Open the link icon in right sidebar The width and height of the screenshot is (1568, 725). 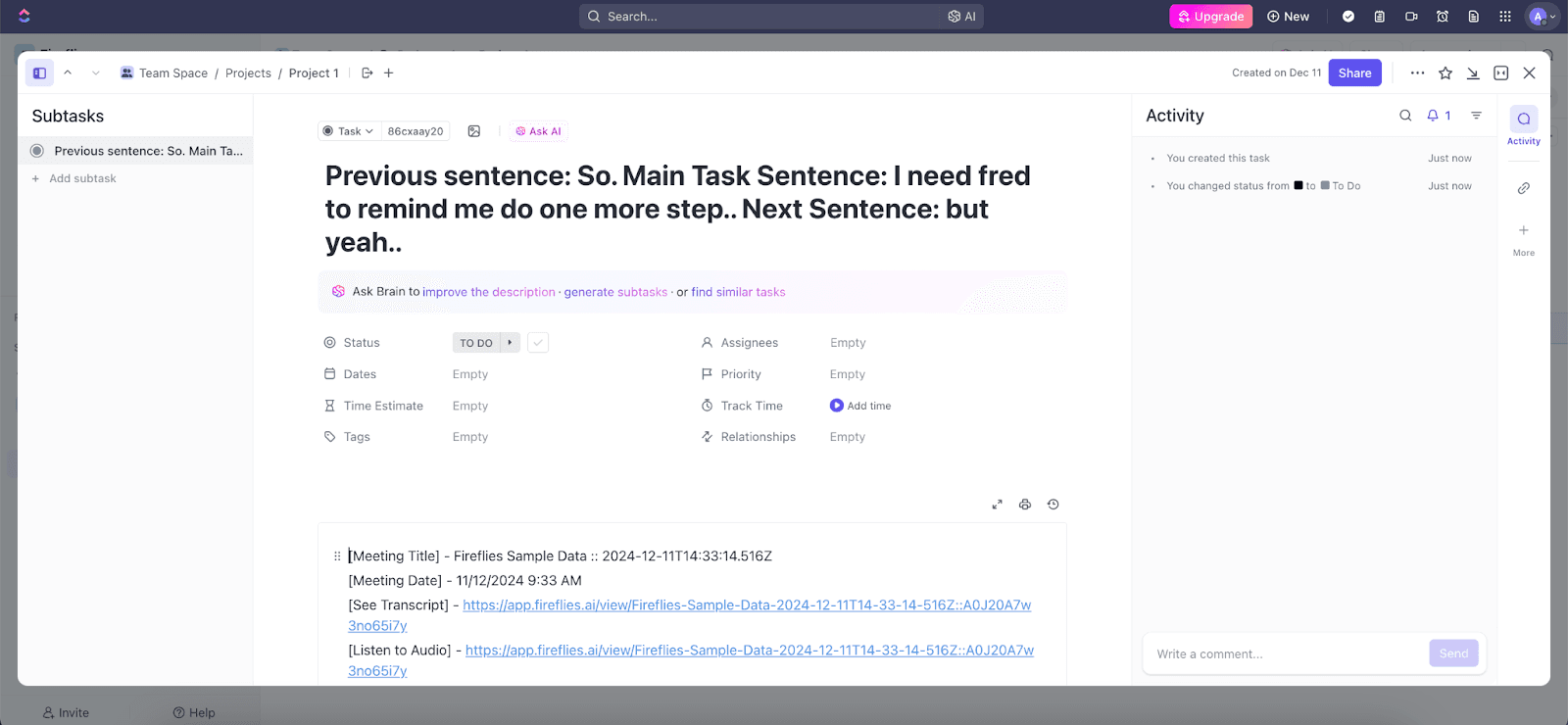pos(1523,188)
